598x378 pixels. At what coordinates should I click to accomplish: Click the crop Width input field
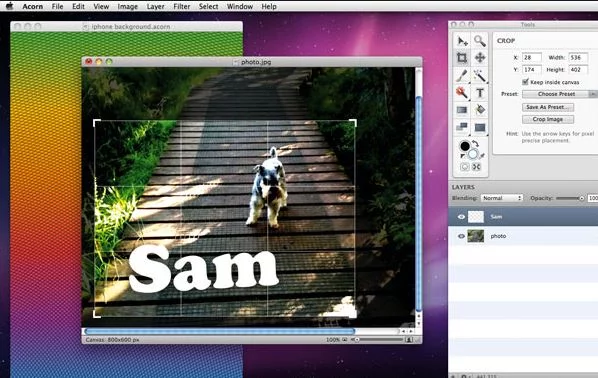[x=578, y=58]
